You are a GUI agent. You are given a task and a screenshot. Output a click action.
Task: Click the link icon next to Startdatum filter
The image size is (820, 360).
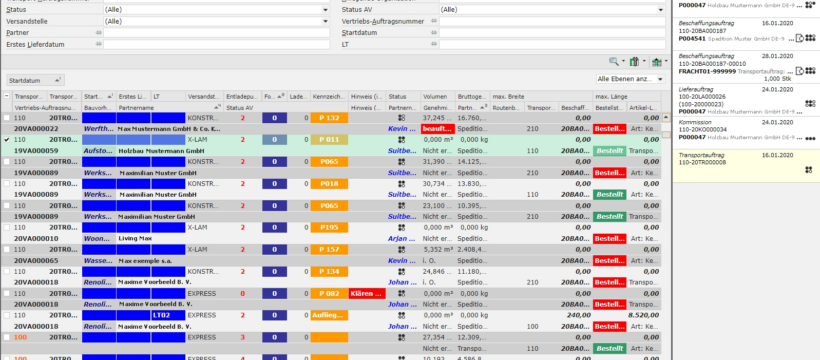434,32
